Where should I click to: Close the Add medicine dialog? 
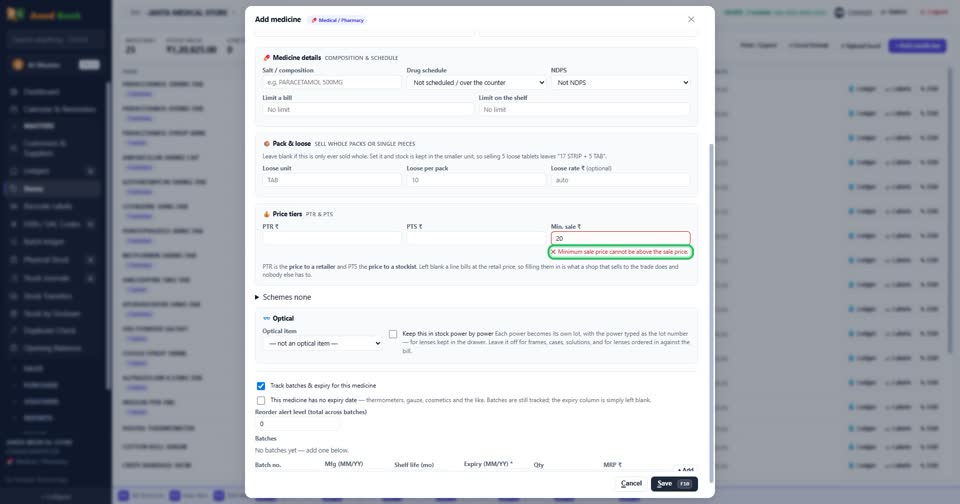click(691, 20)
